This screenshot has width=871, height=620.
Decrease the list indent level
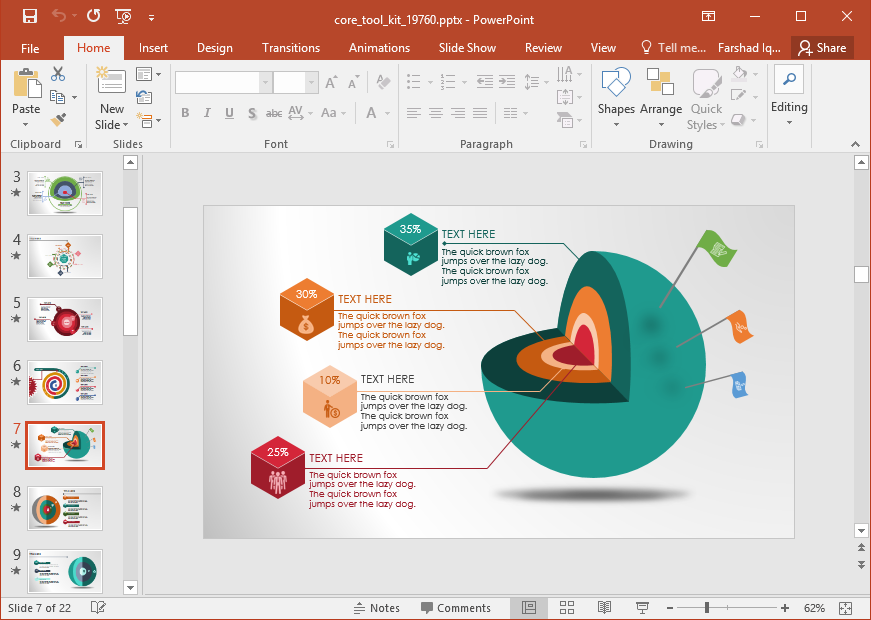click(x=484, y=82)
